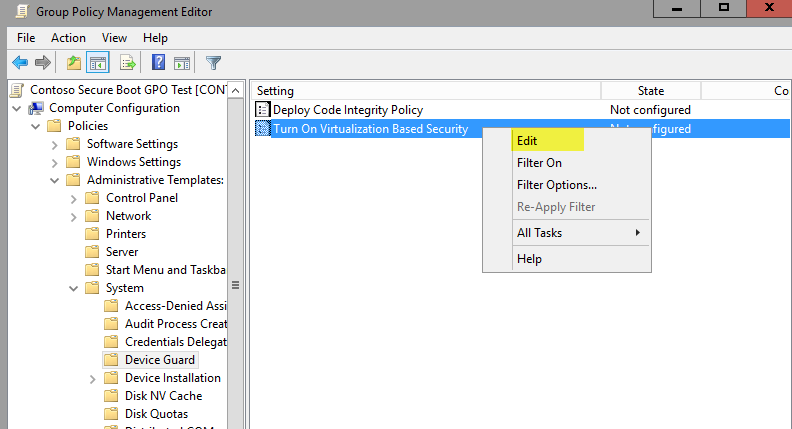
Task: Select the Disk NV Cache folder
Action: (x=164, y=396)
